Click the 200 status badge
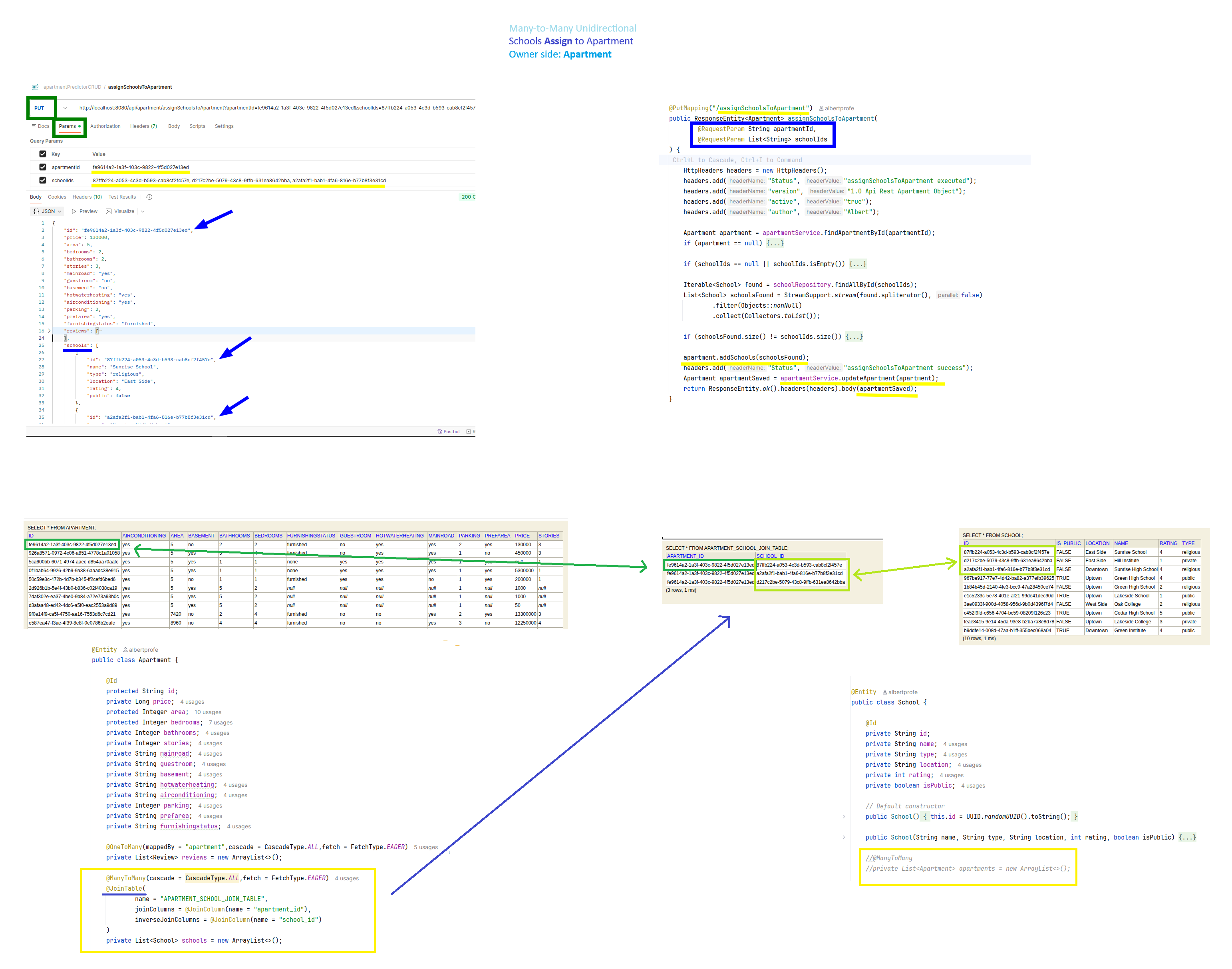This screenshot has width=1232, height=969. coord(467,197)
